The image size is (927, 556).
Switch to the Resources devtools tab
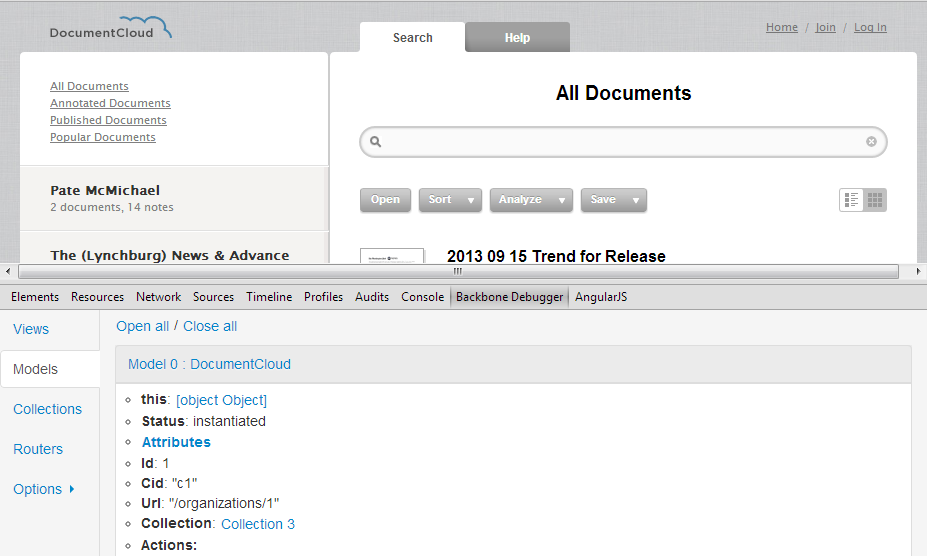(98, 297)
